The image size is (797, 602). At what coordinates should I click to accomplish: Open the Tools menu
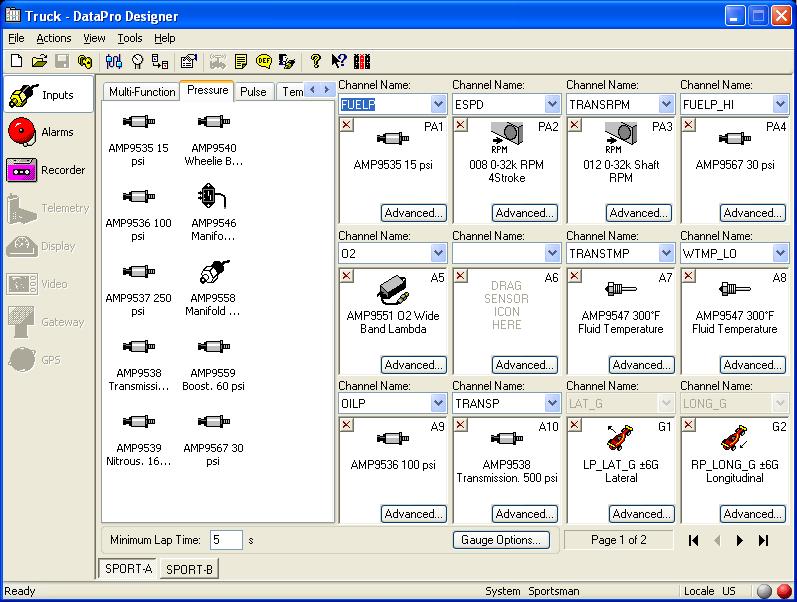click(130, 38)
